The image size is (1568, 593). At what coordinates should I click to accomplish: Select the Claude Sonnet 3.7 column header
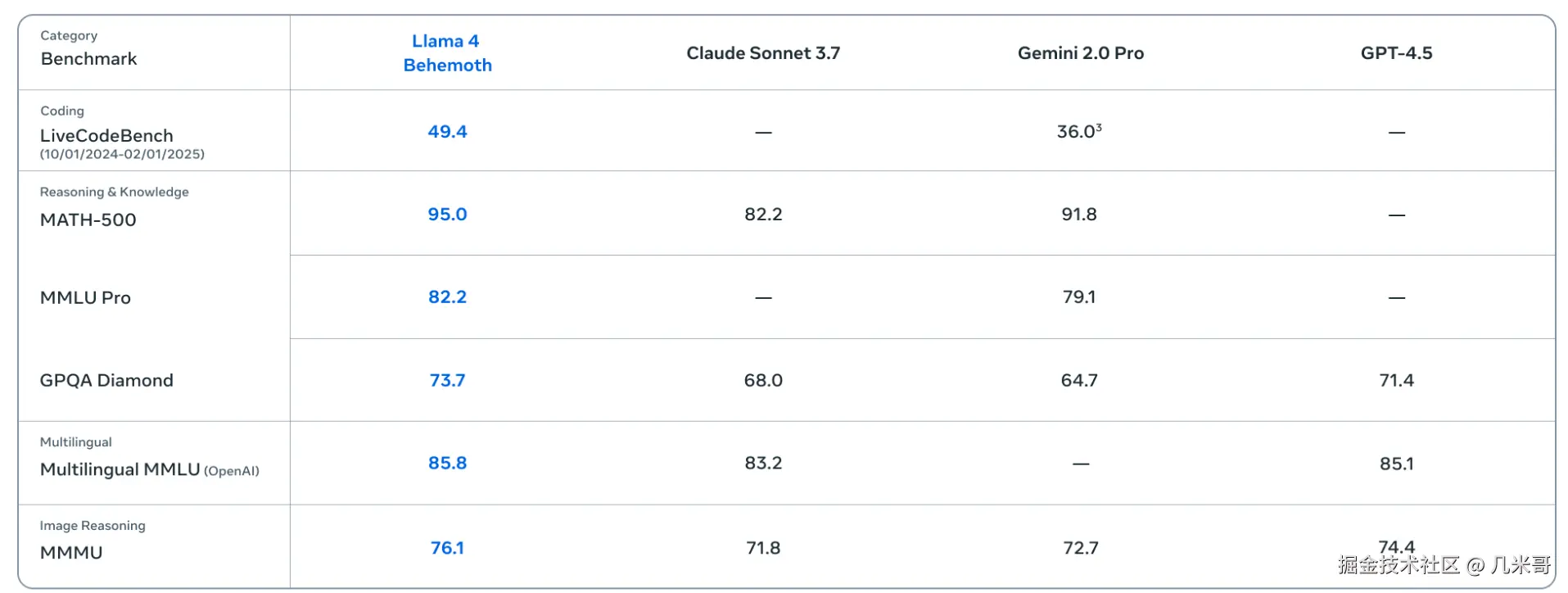(762, 53)
